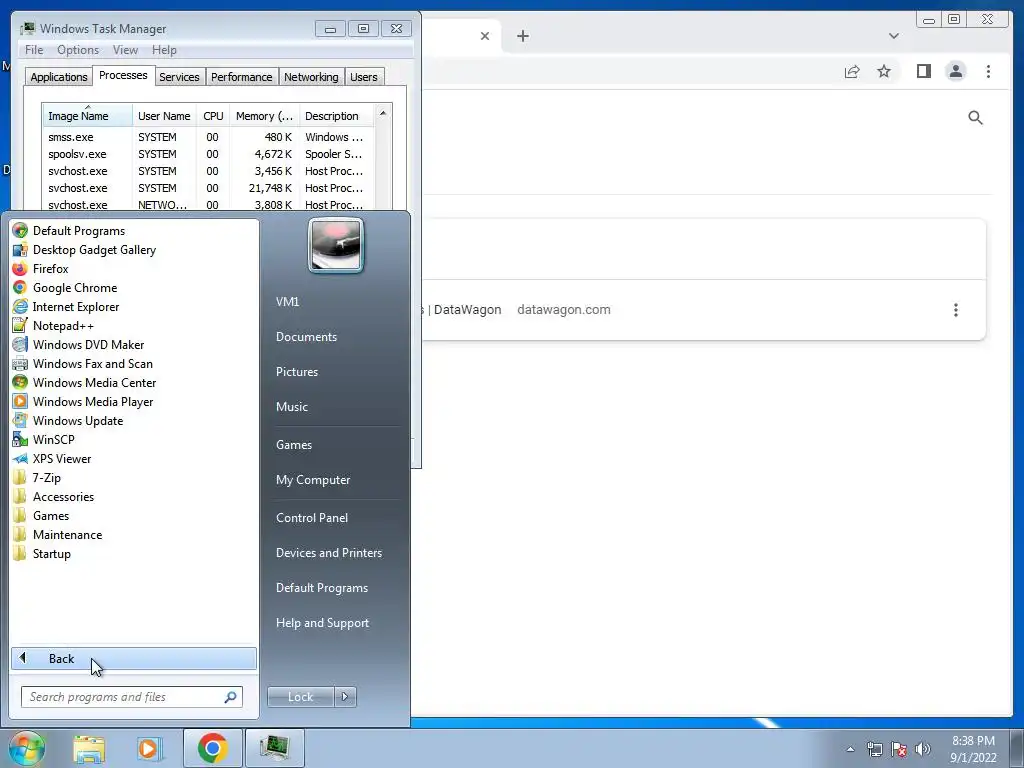
Task: Click Back in the Start menu
Action: [134, 658]
